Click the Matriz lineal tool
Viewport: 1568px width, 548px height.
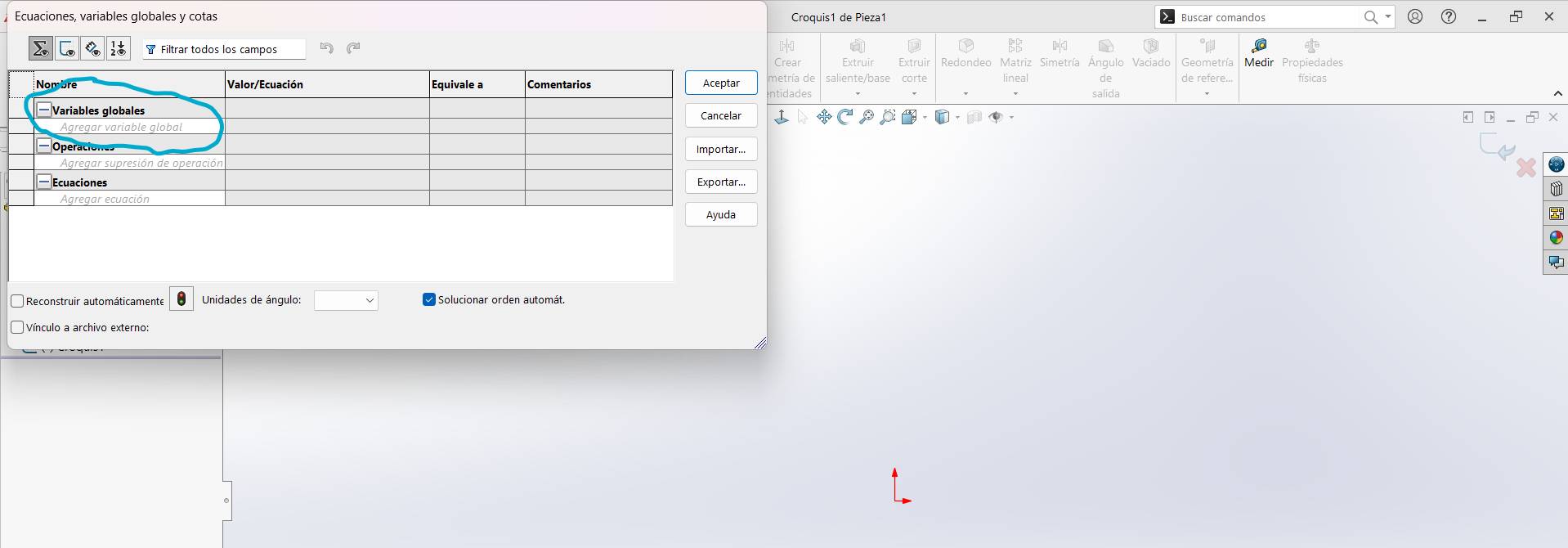1015,61
